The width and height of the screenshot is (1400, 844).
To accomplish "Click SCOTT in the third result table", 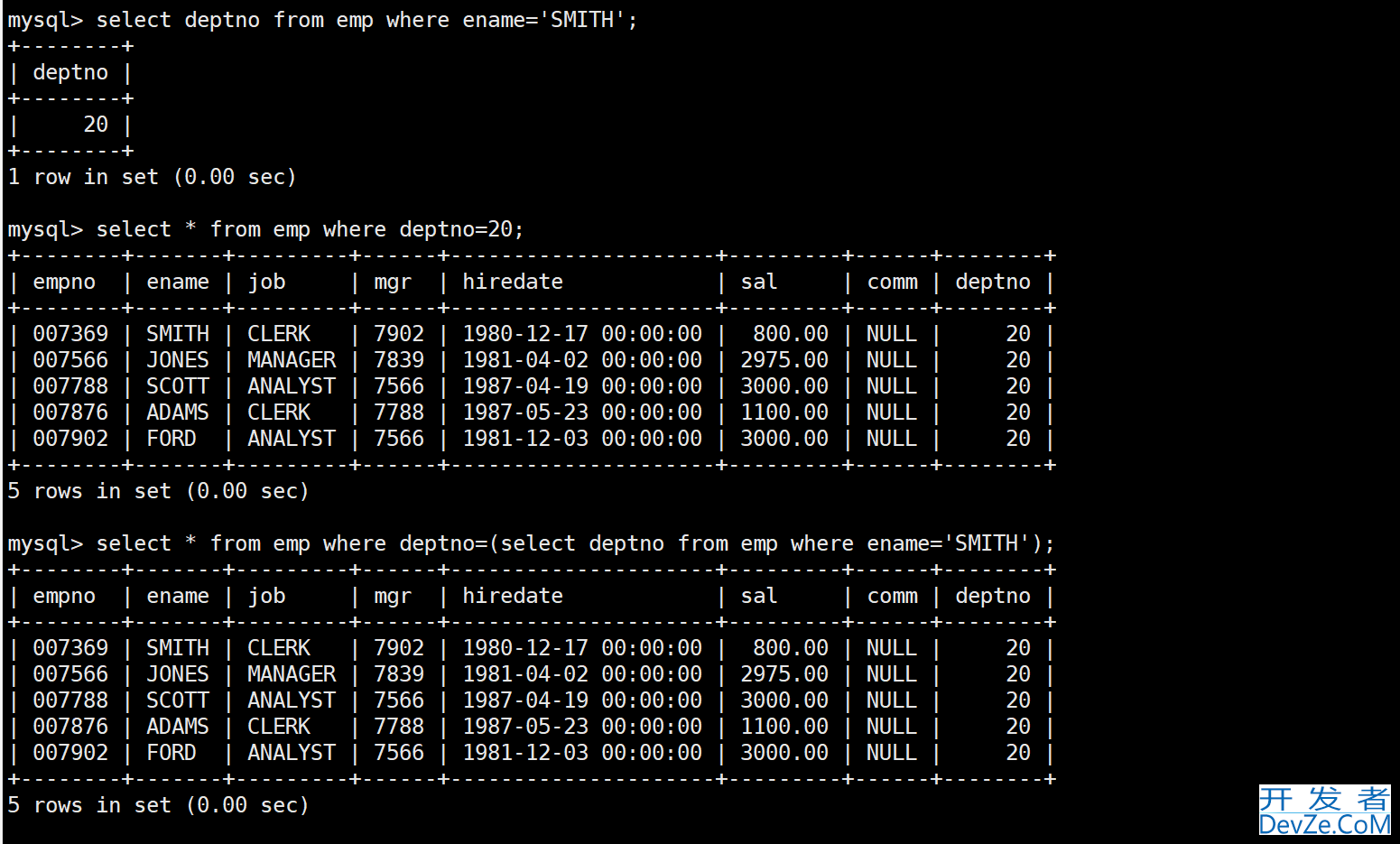I will (178, 700).
